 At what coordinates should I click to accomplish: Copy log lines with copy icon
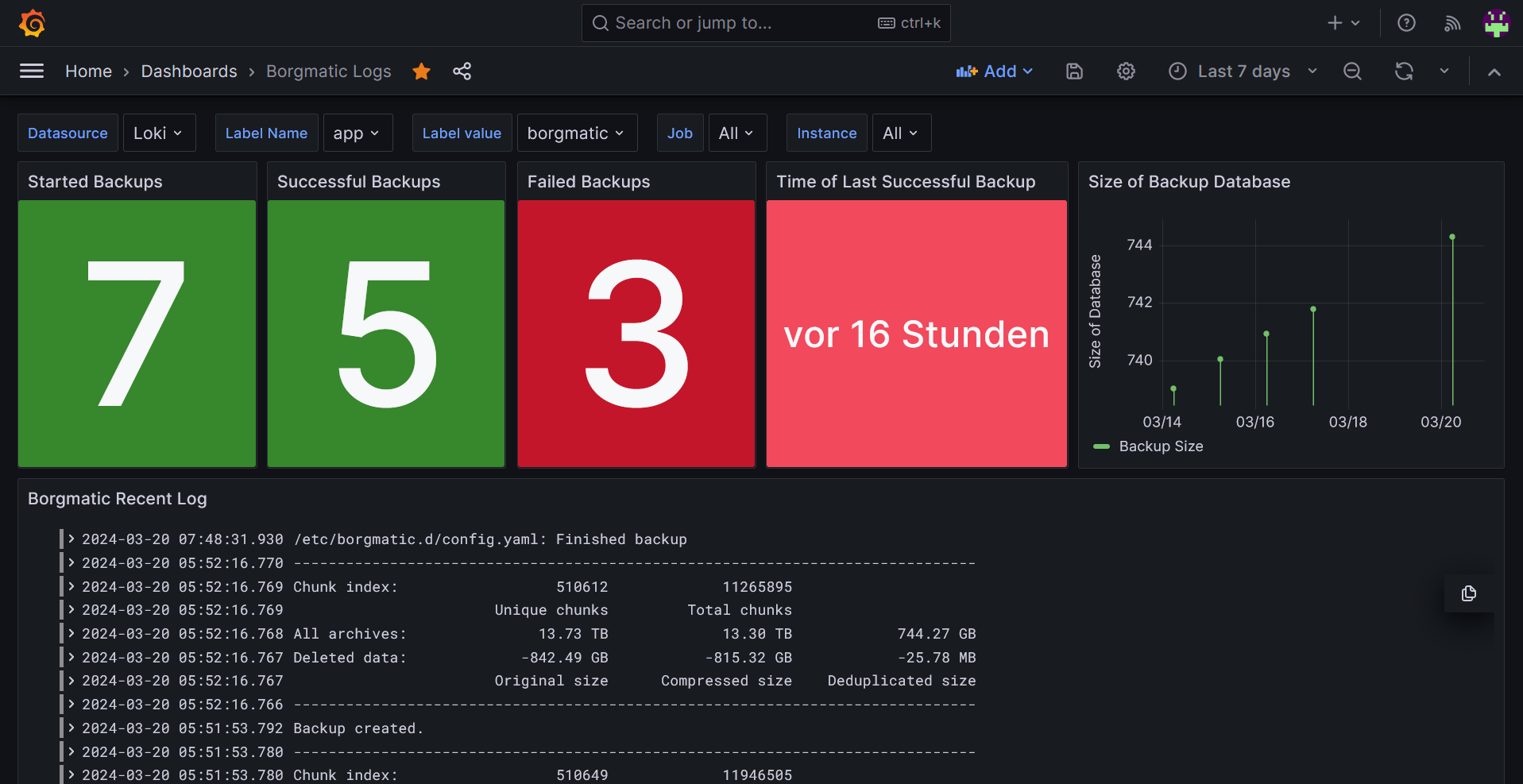1469,593
